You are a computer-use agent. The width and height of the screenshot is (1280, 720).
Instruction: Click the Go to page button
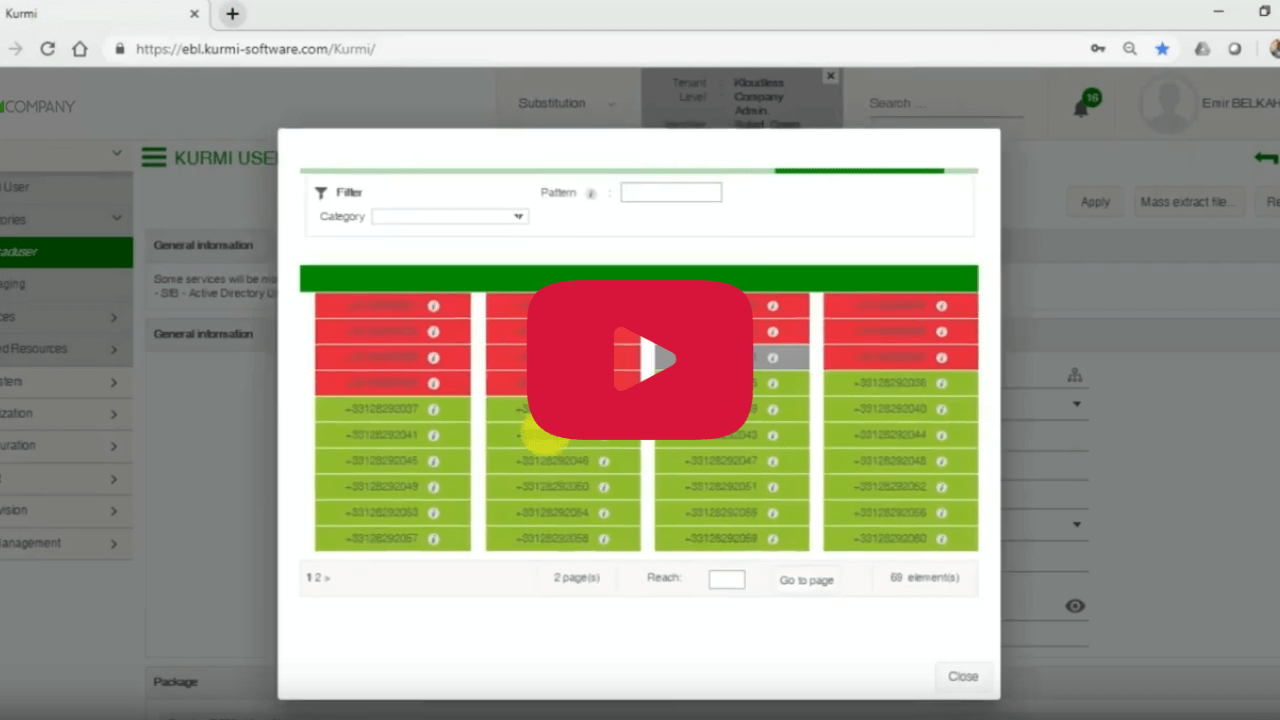[806, 580]
